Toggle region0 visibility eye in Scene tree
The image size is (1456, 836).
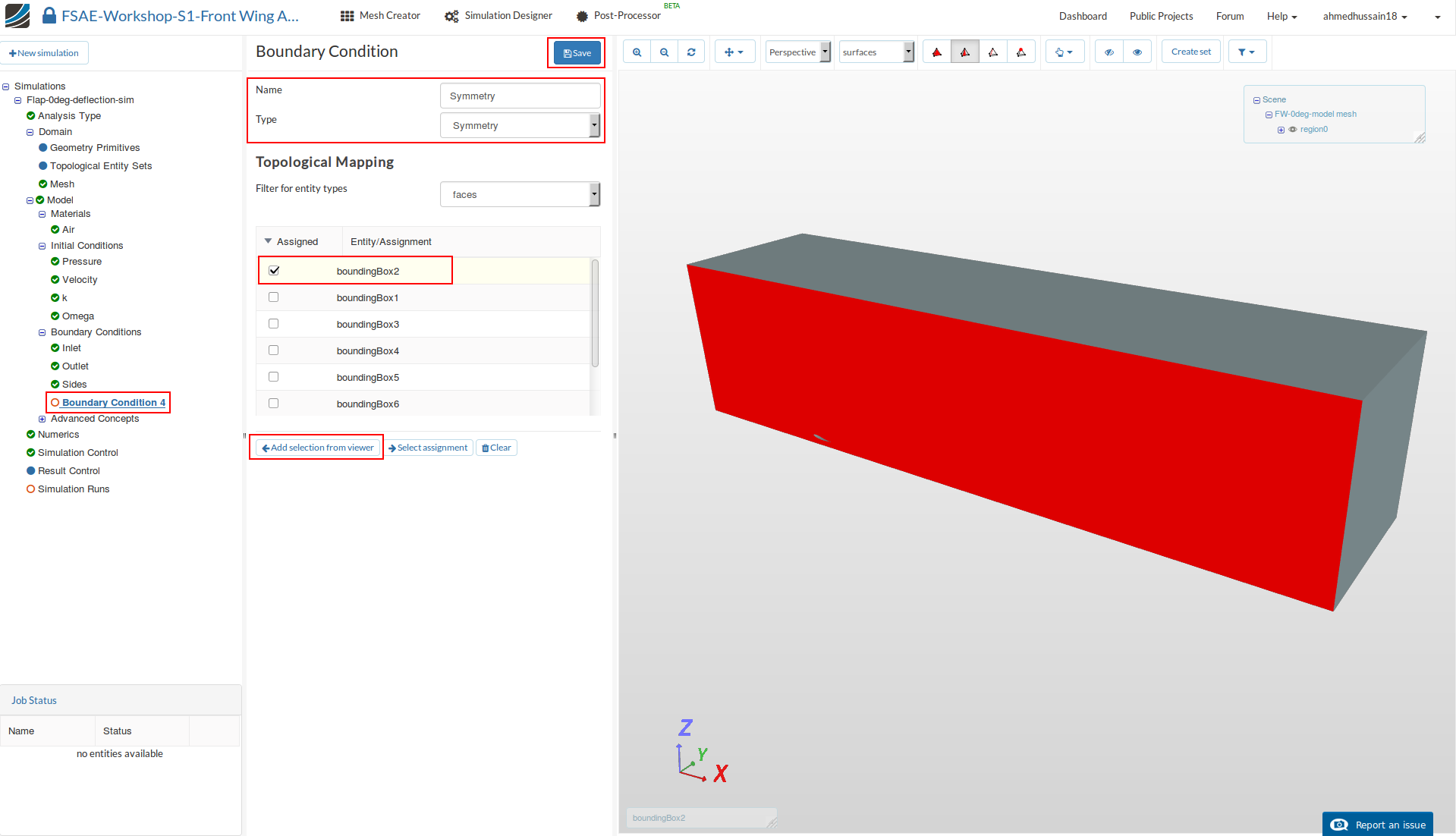[1293, 130]
